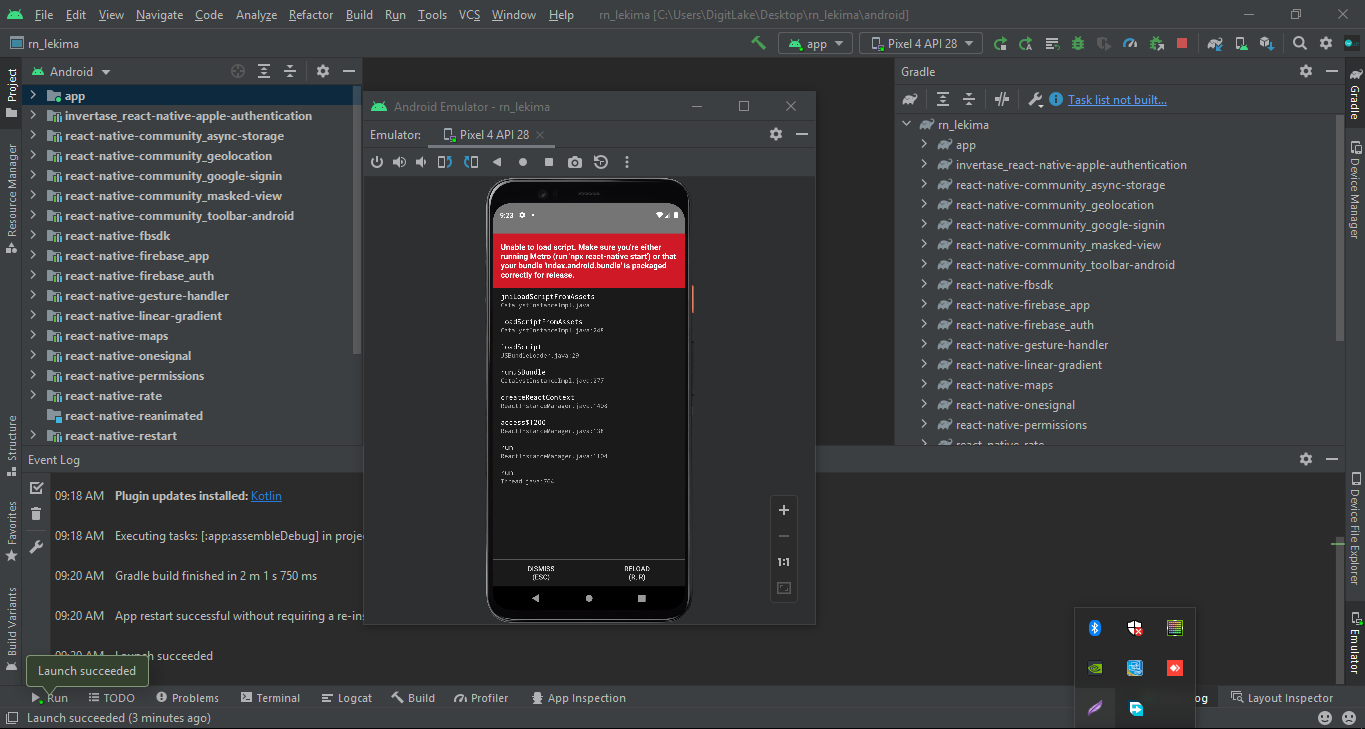Click the Kotlin link in Event Log

[x=266, y=496]
